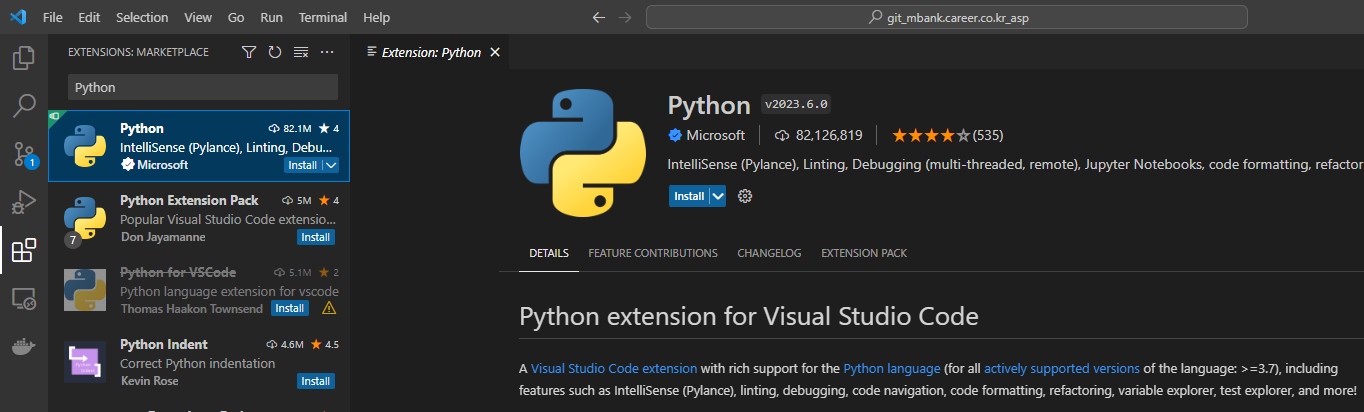Expand Install dropdown in Python list item
1364x412 pixels.
[x=332, y=165]
